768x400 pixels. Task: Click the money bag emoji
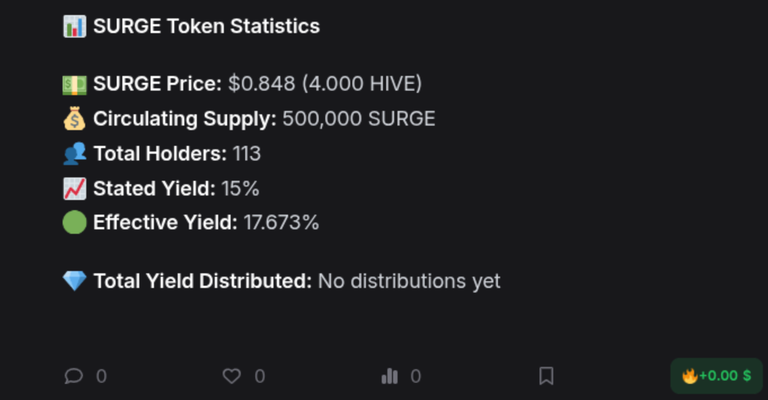click(x=74, y=119)
